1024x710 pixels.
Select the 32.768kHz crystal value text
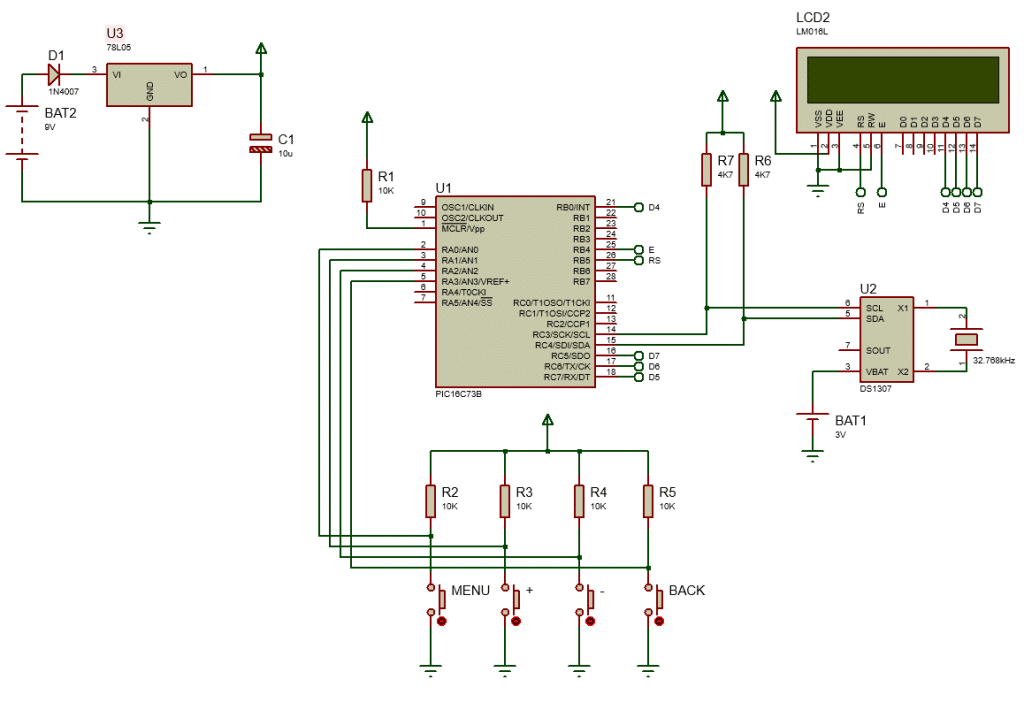pos(994,360)
